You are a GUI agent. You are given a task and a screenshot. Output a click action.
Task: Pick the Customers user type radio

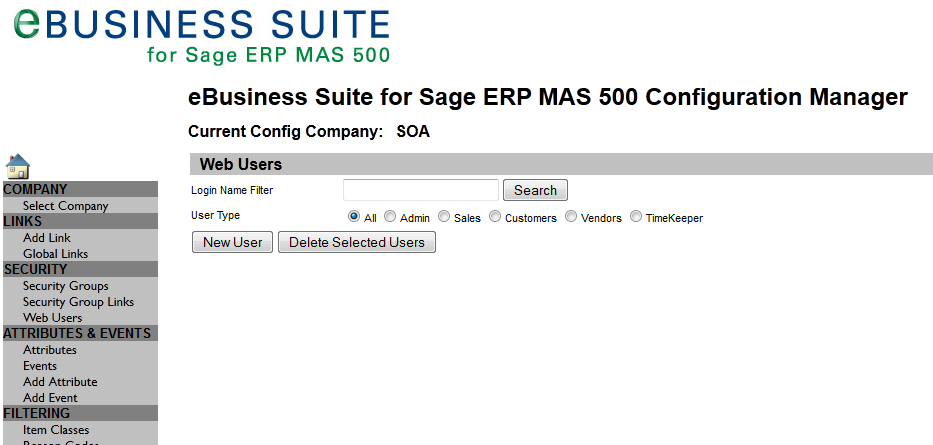[495, 217]
